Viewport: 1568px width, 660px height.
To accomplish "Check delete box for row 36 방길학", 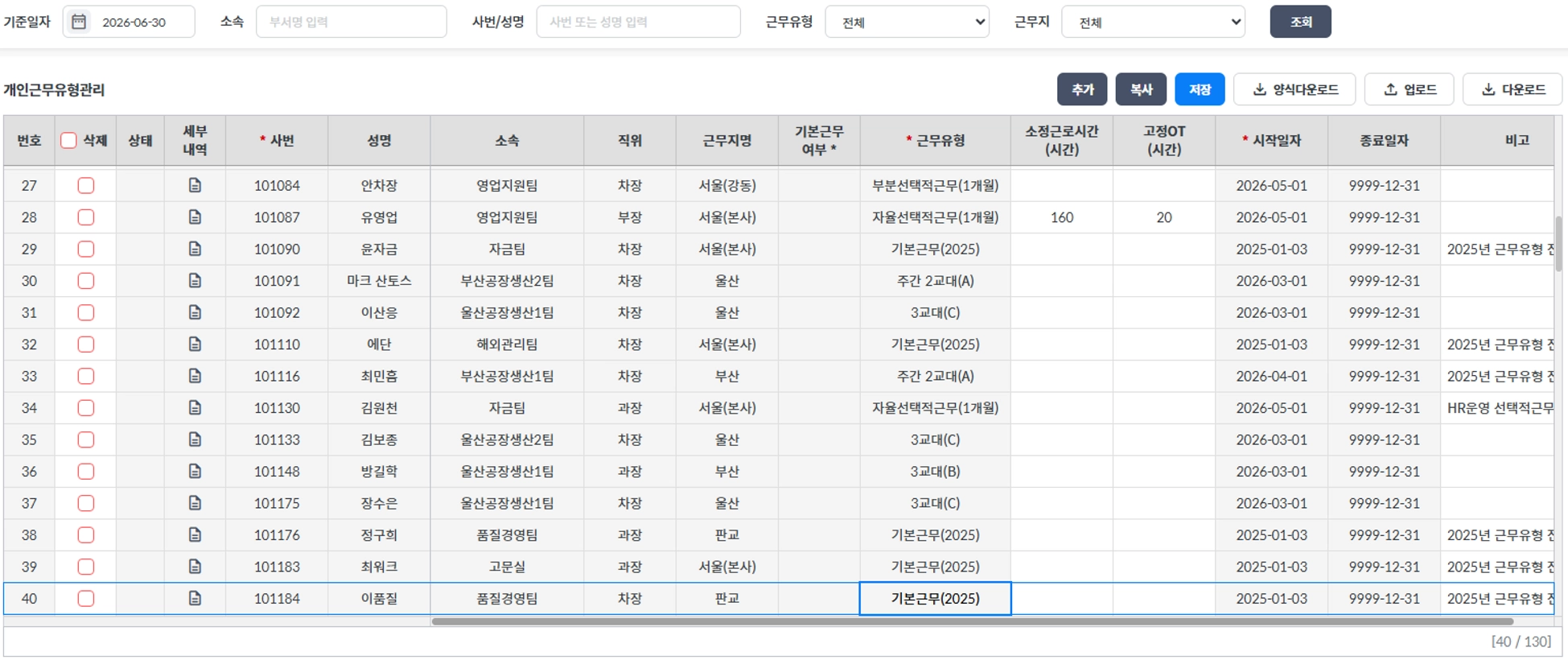I will (x=86, y=472).
